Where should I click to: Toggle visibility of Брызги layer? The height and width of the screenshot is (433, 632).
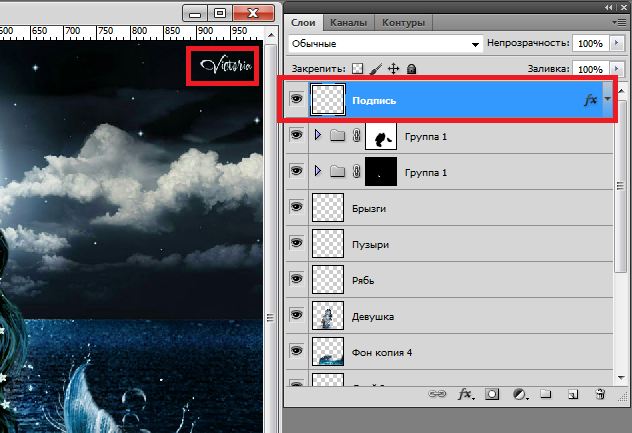[297, 207]
